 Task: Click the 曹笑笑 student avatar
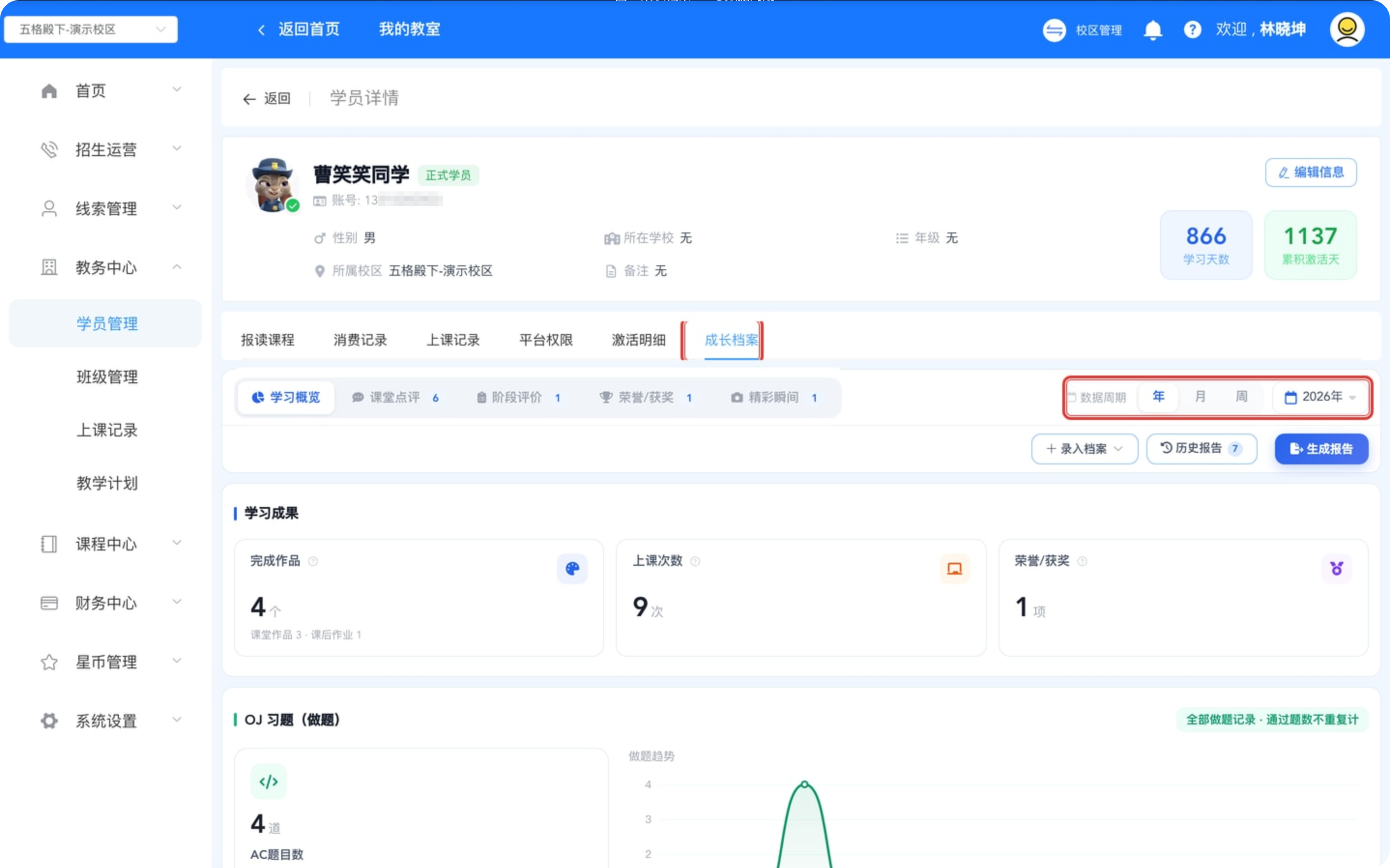(273, 186)
